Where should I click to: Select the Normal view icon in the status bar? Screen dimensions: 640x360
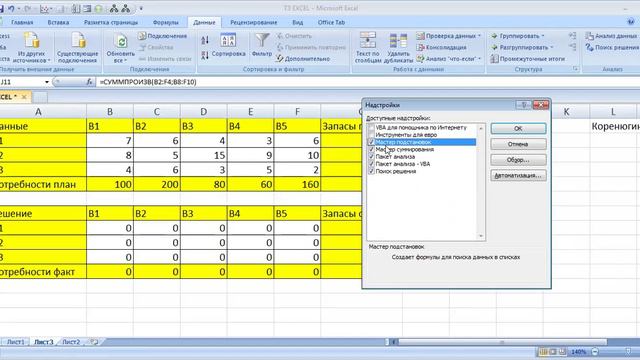click(543, 351)
